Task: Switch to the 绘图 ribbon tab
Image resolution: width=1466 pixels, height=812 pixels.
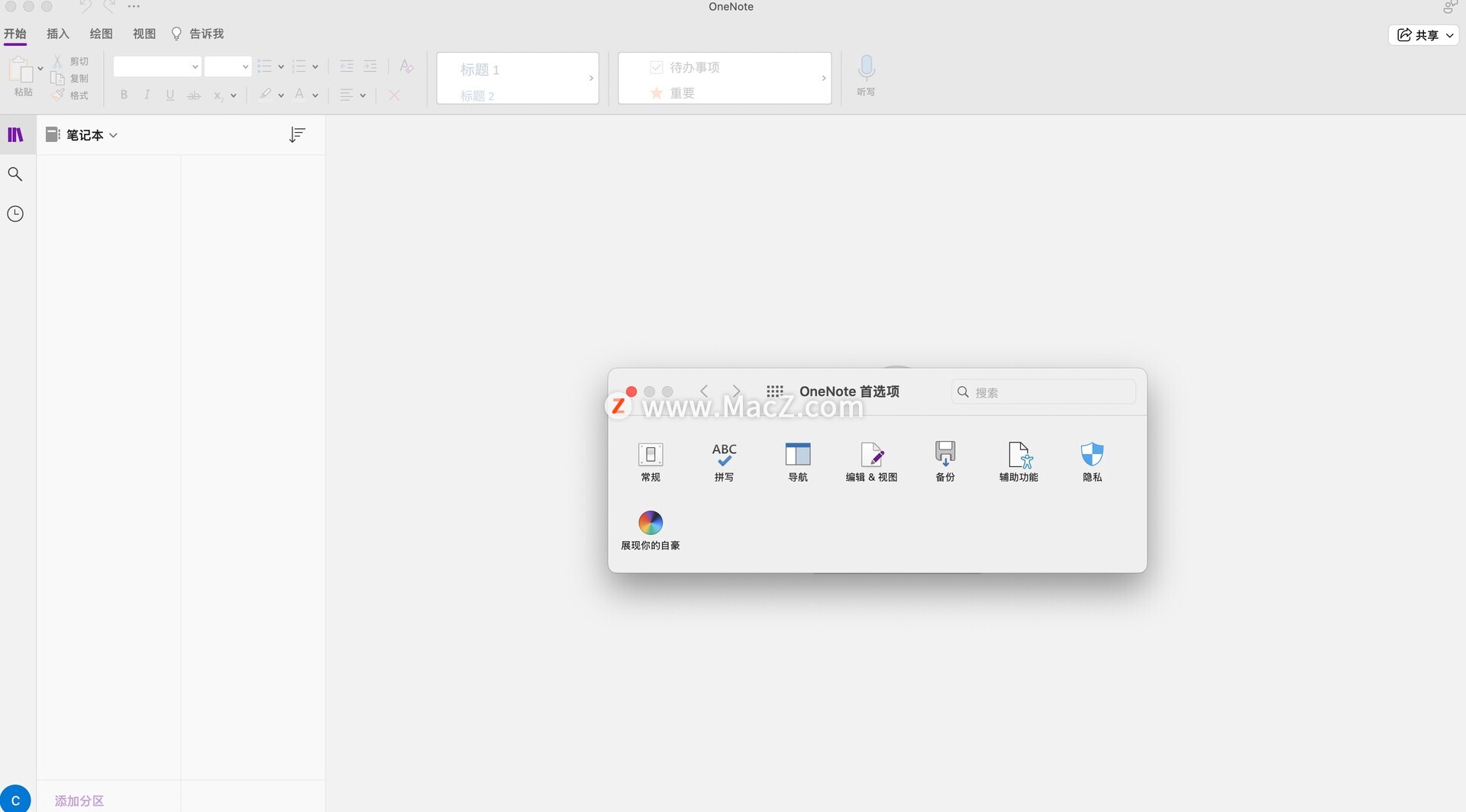Action: 101,34
